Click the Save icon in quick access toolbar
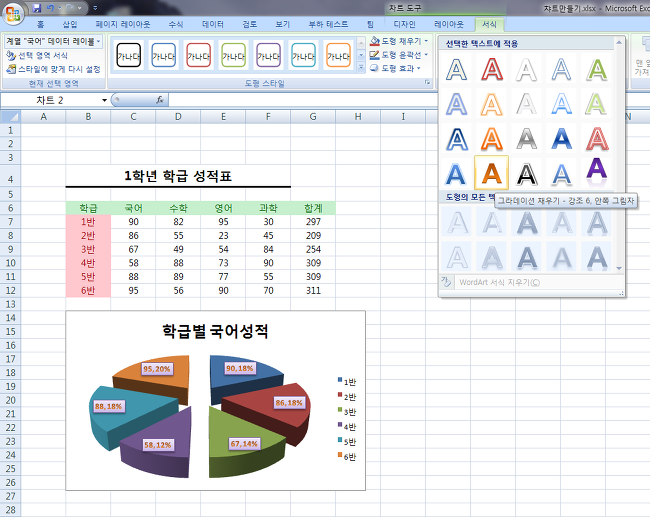The width and height of the screenshot is (650, 517). pyautogui.click(x=37, y=7)
